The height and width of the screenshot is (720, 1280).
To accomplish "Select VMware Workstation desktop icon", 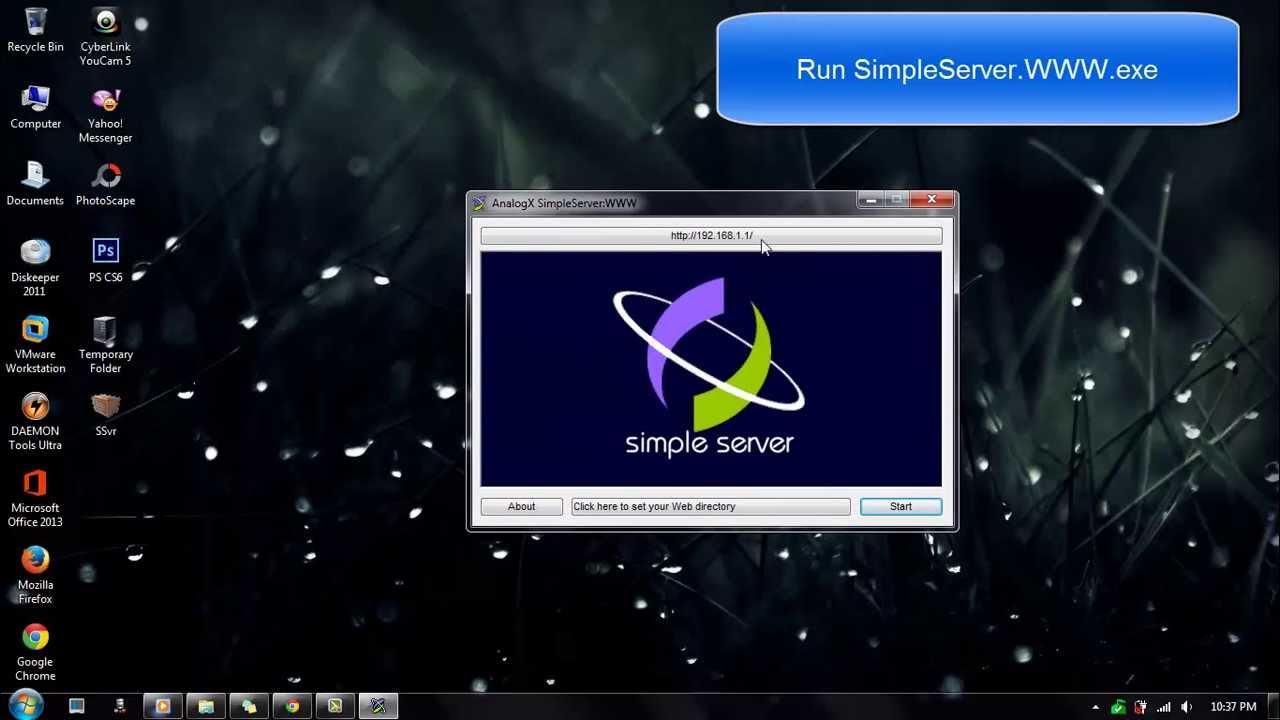I will [x=35, y=345].
